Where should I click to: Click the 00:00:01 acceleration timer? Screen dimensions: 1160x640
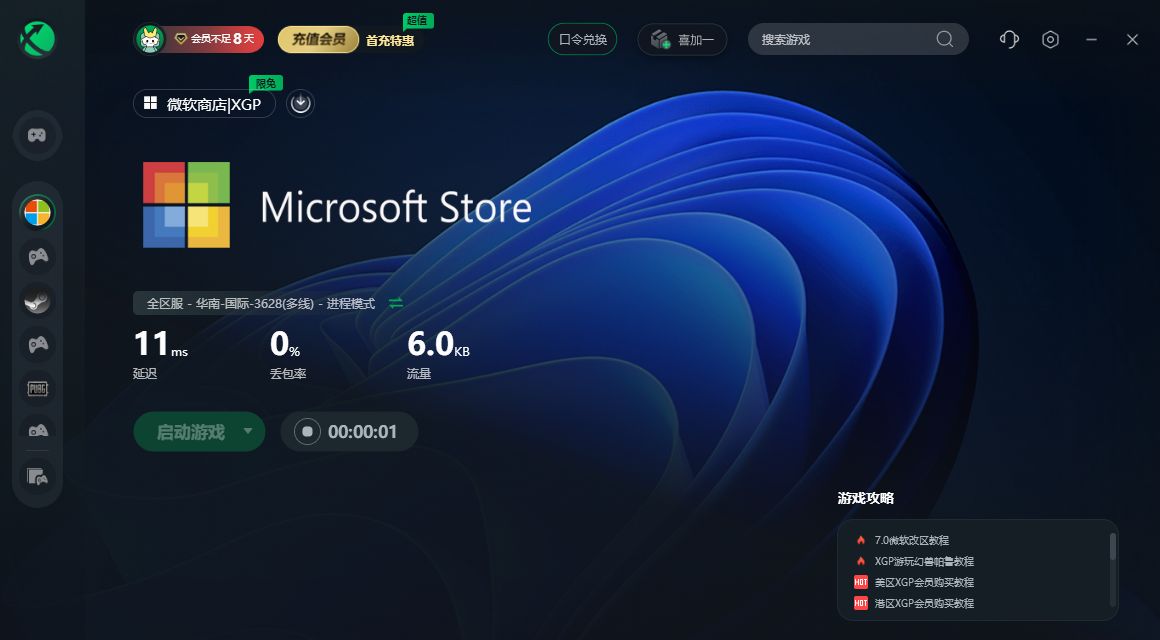tap(362, 432)
